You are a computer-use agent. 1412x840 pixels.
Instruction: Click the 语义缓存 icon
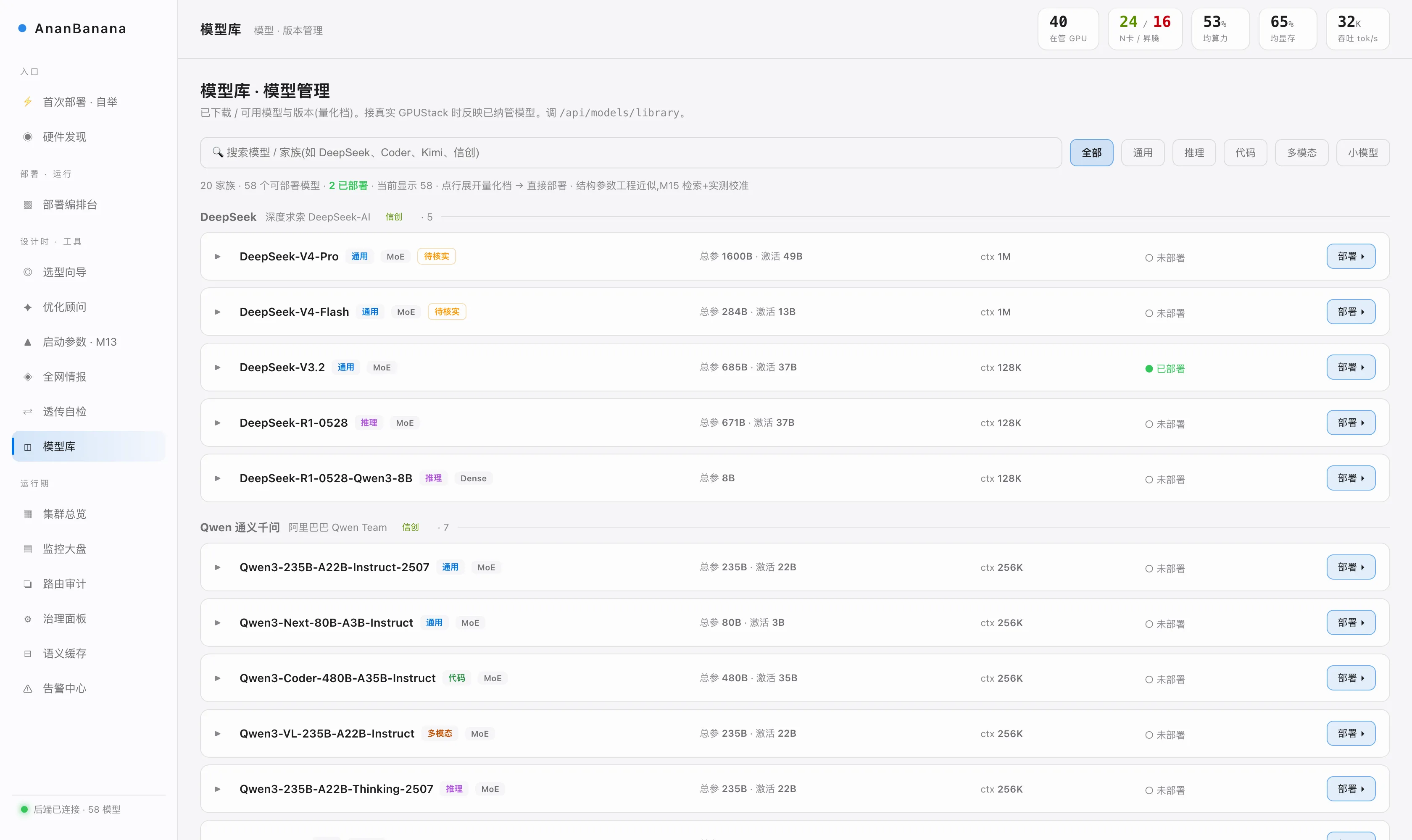tap(27, 653)
